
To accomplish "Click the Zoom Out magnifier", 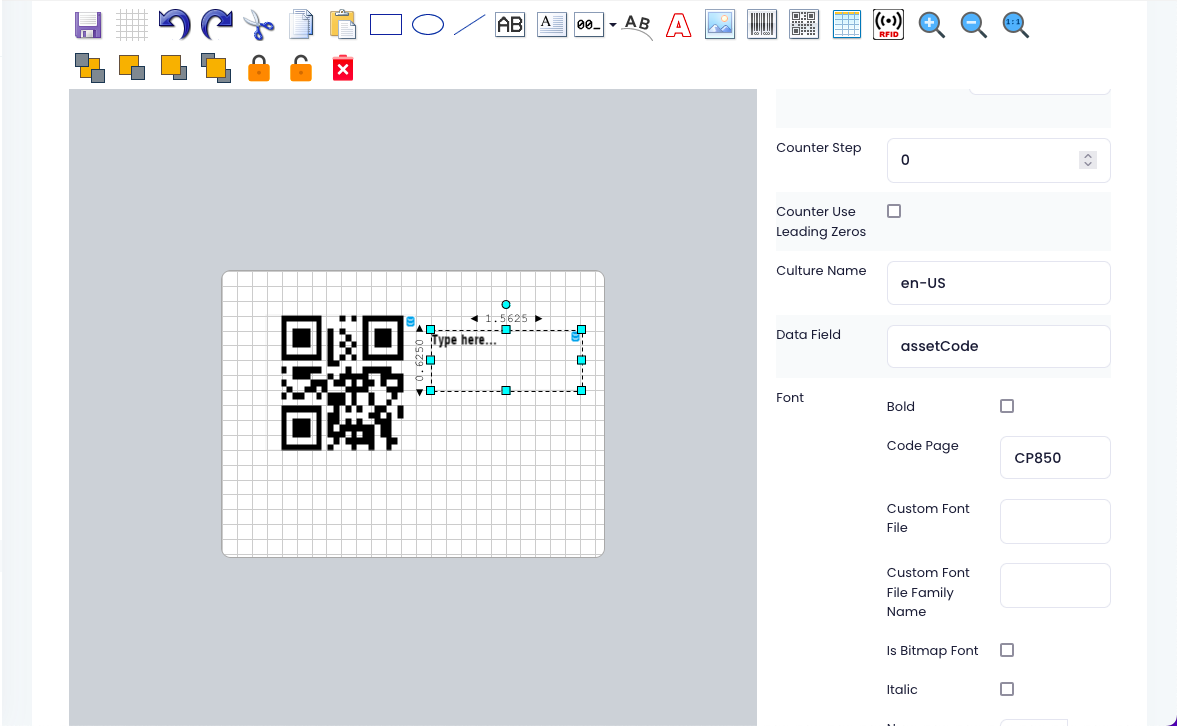I will (974, 25).
